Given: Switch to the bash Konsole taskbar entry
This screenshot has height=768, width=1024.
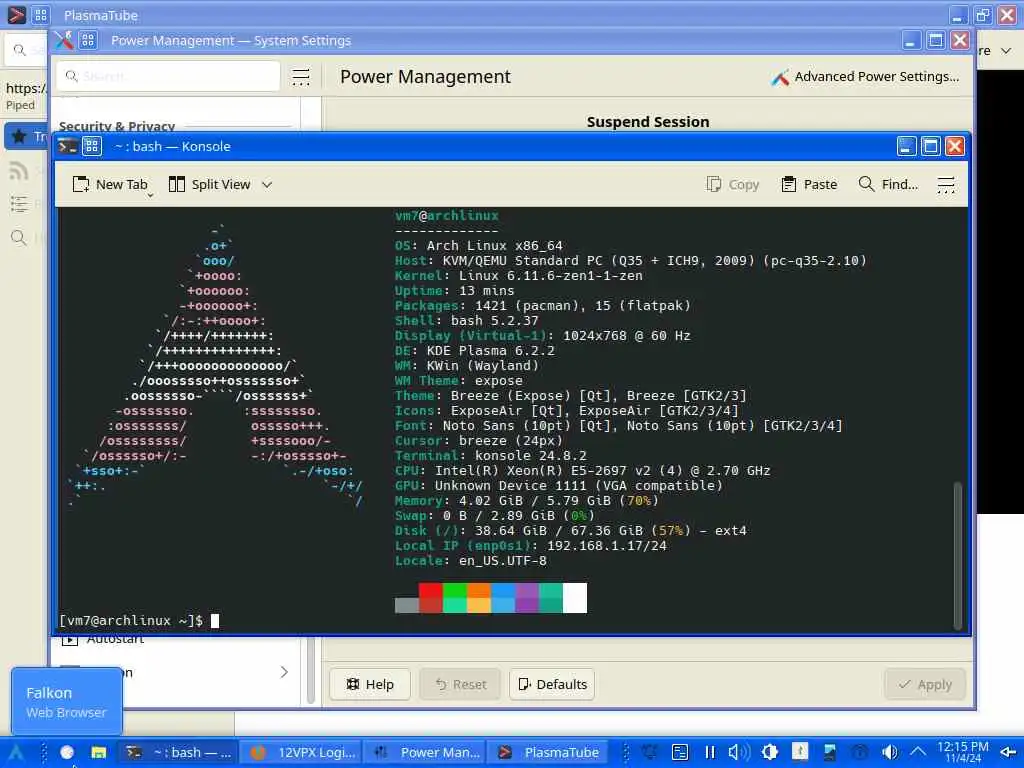Looking at the screenshot, I should coord(178,752).
